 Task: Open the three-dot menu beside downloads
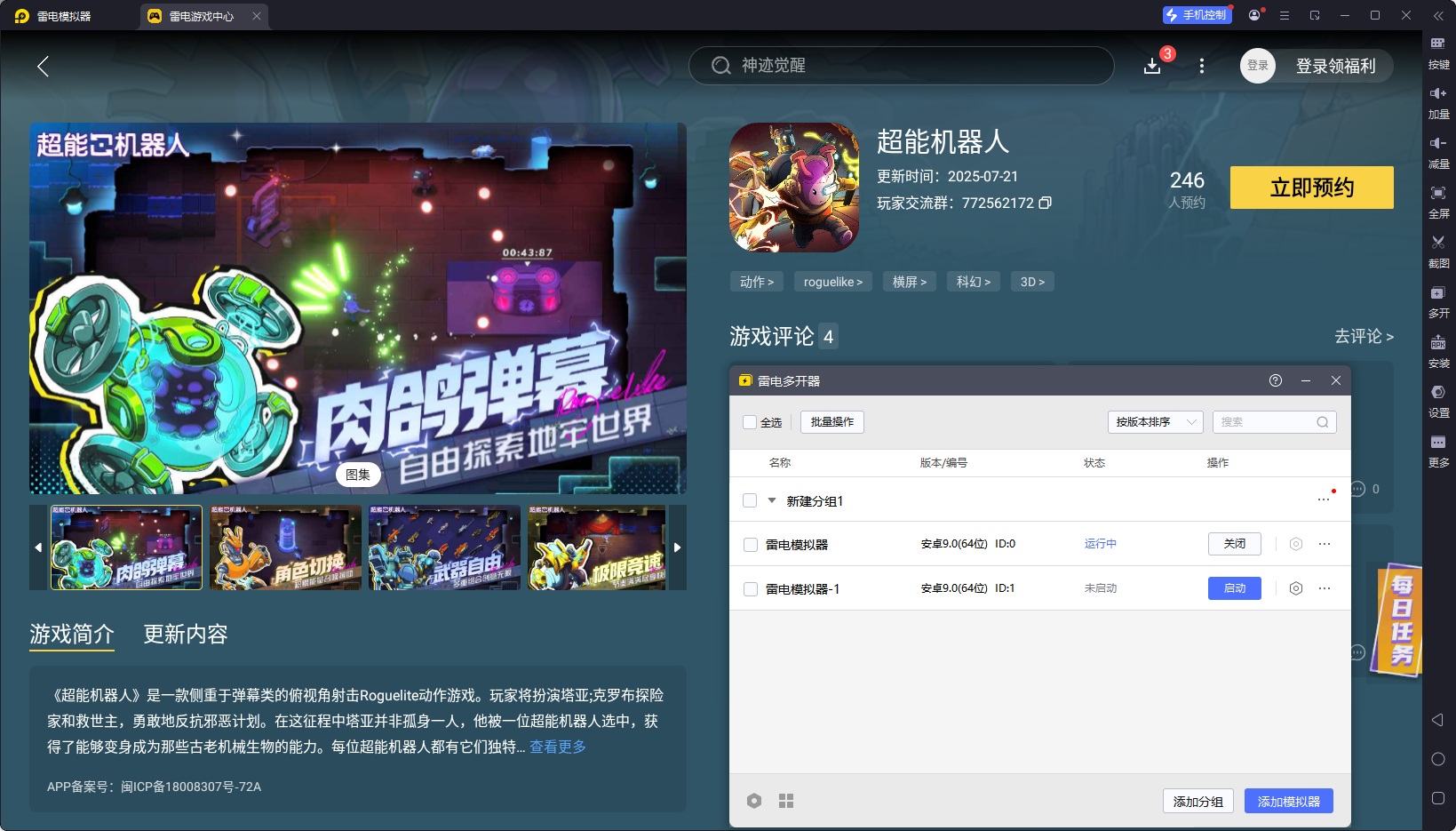pyautogui.click(x=1202, y=66)
